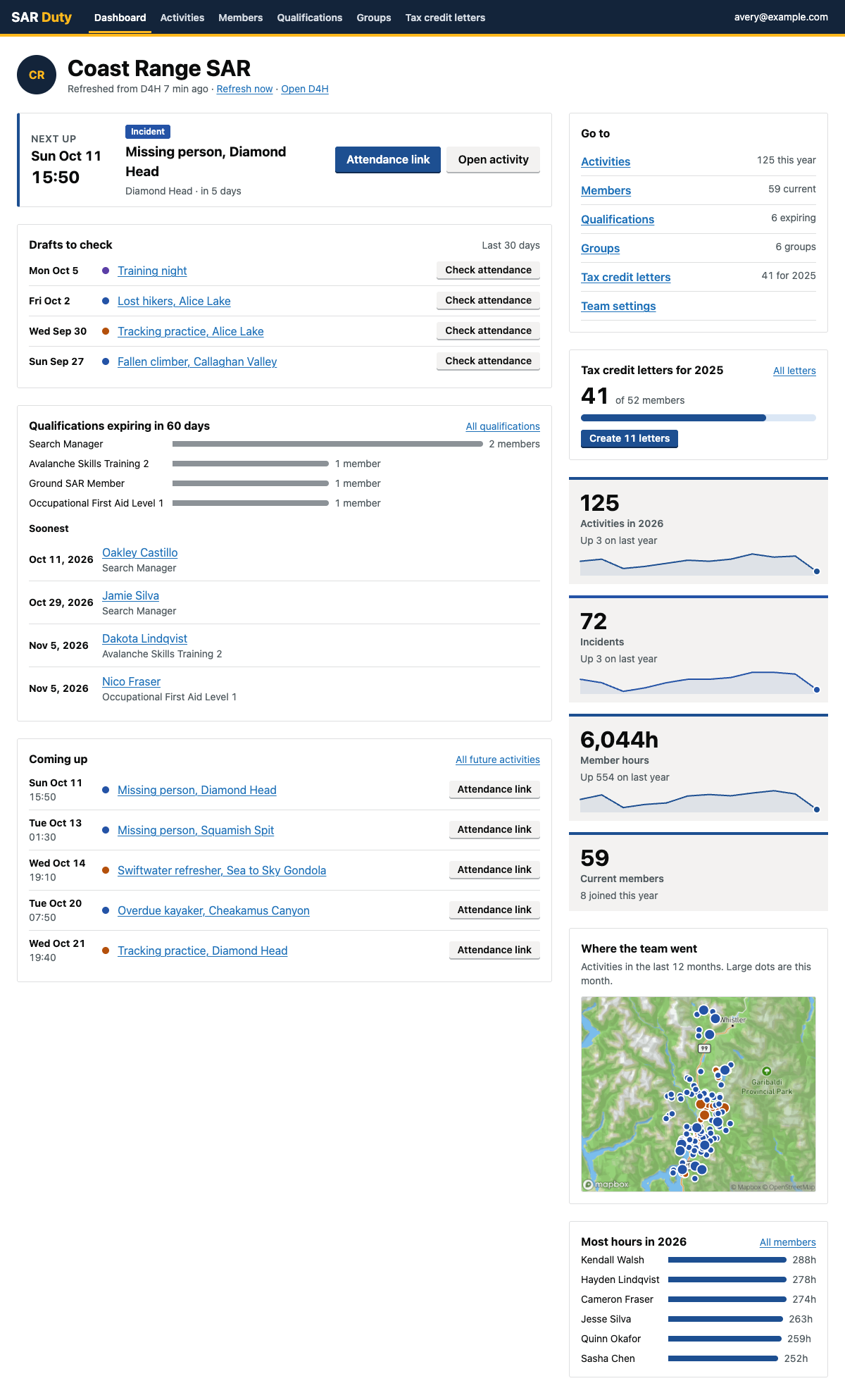Open Team settings in the Go to panel
Screen dimensions: 845x1400
tap(618, 306)
